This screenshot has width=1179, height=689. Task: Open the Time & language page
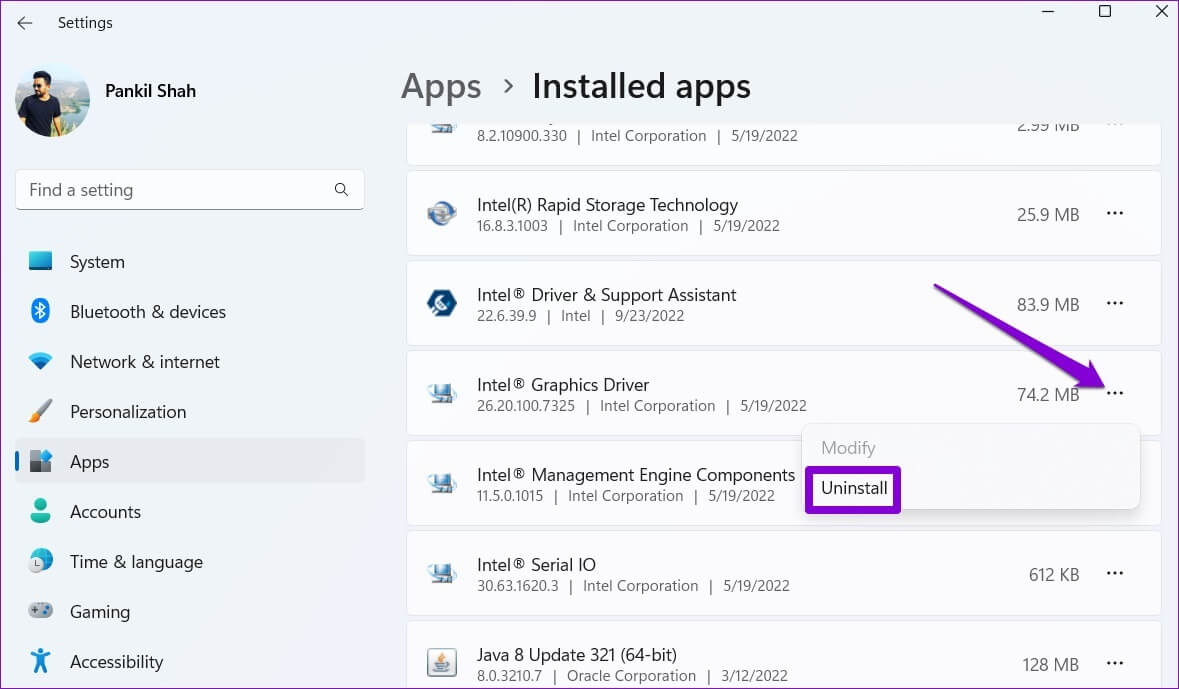(136, 562)
